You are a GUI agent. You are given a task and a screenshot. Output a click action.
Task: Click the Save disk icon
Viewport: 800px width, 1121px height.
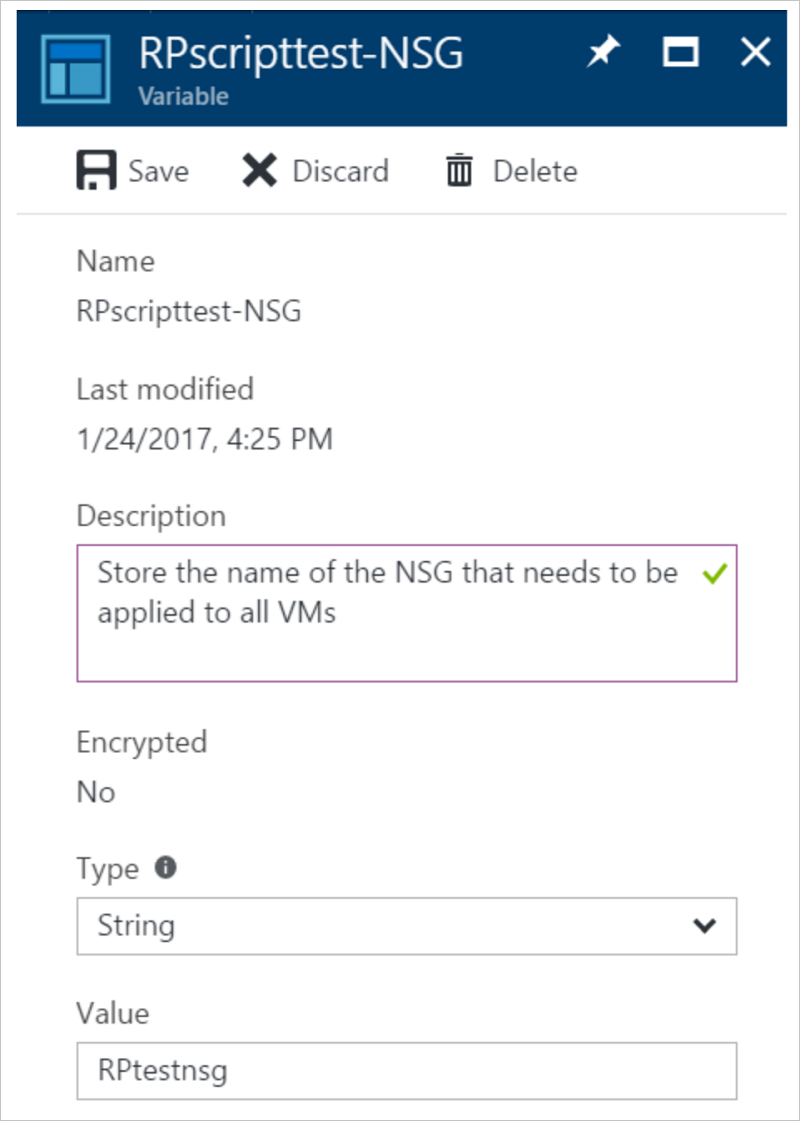pyautogui.click(x=95, y=170)
